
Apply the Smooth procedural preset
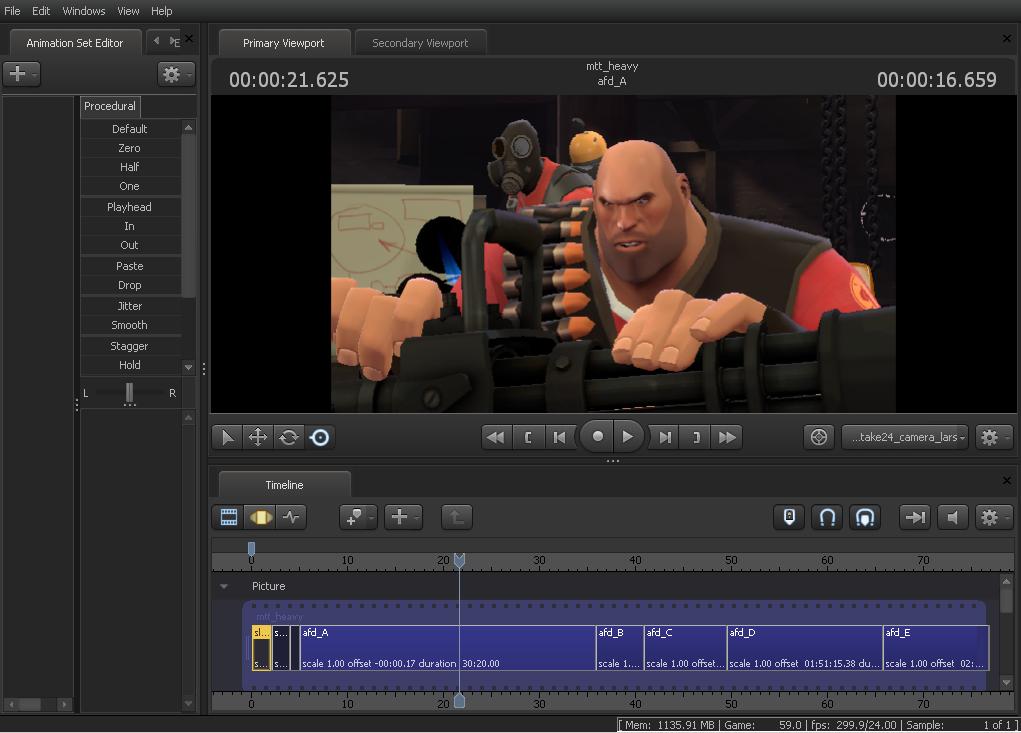coord(129,325)
